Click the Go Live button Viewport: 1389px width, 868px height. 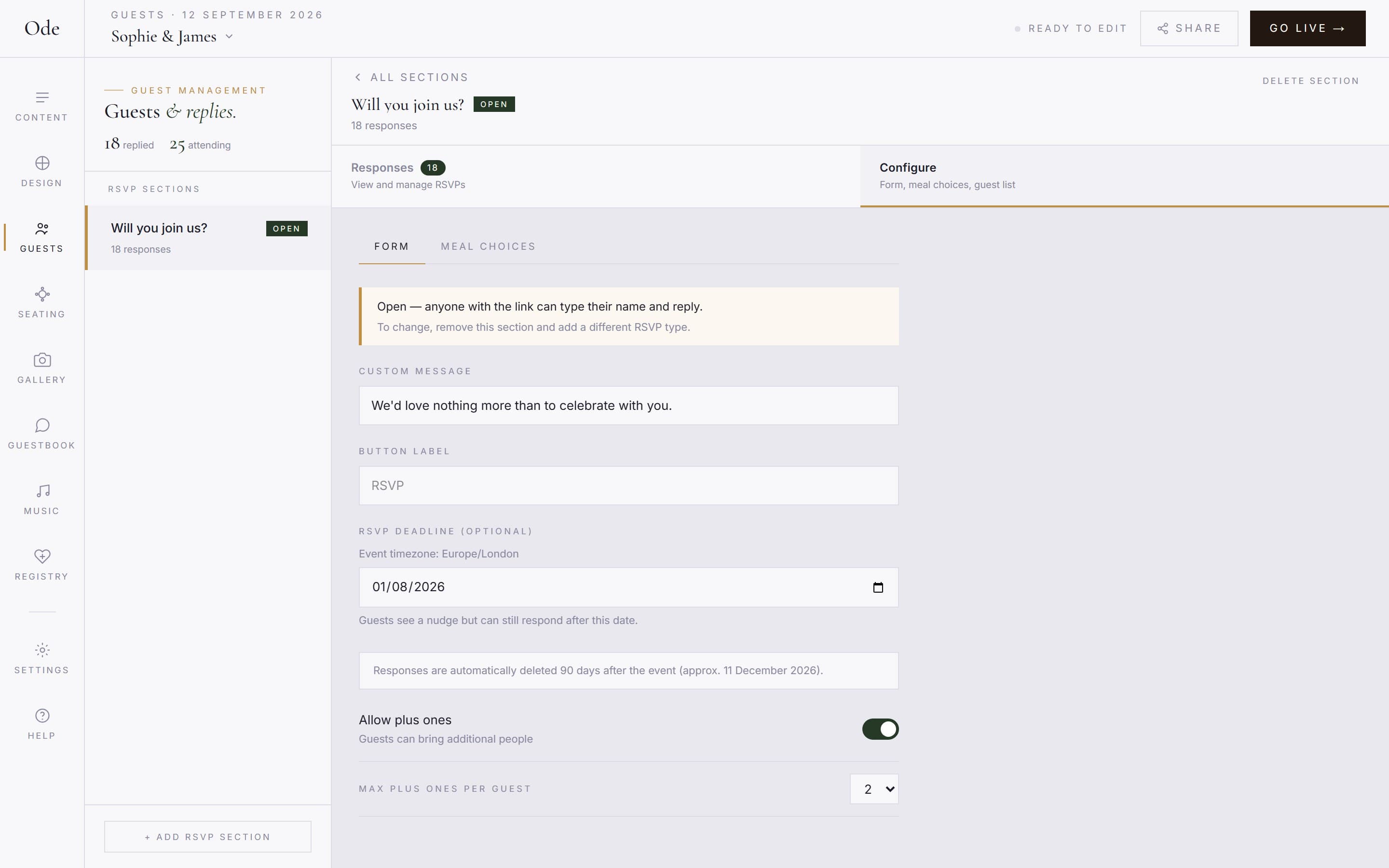tap(1307, 28)
